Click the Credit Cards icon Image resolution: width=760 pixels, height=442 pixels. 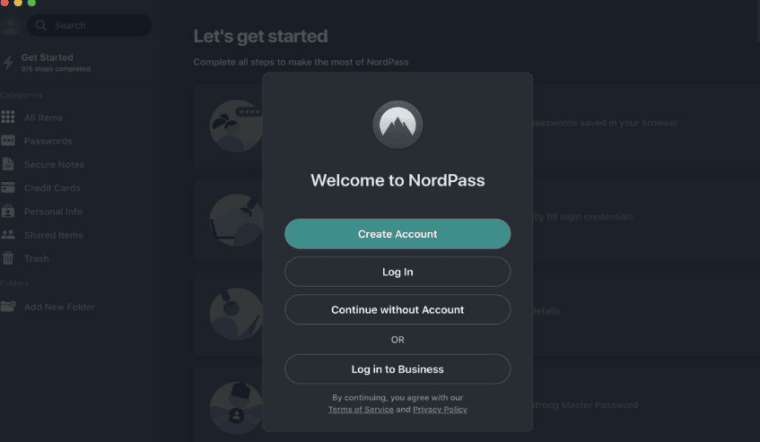pyautogui.click(x=8, y=188)
